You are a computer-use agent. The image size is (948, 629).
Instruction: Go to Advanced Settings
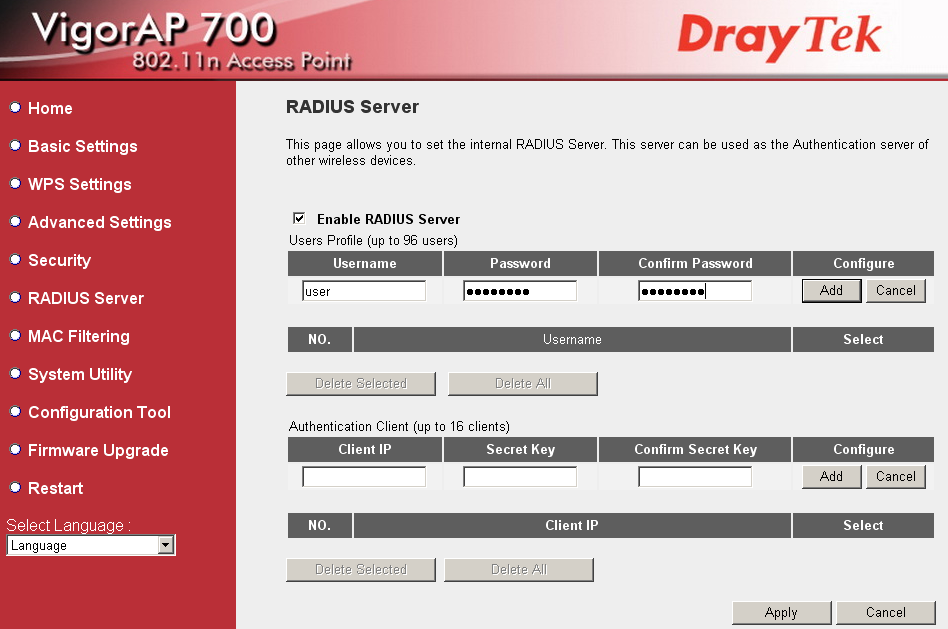click(x=99, y=222)
